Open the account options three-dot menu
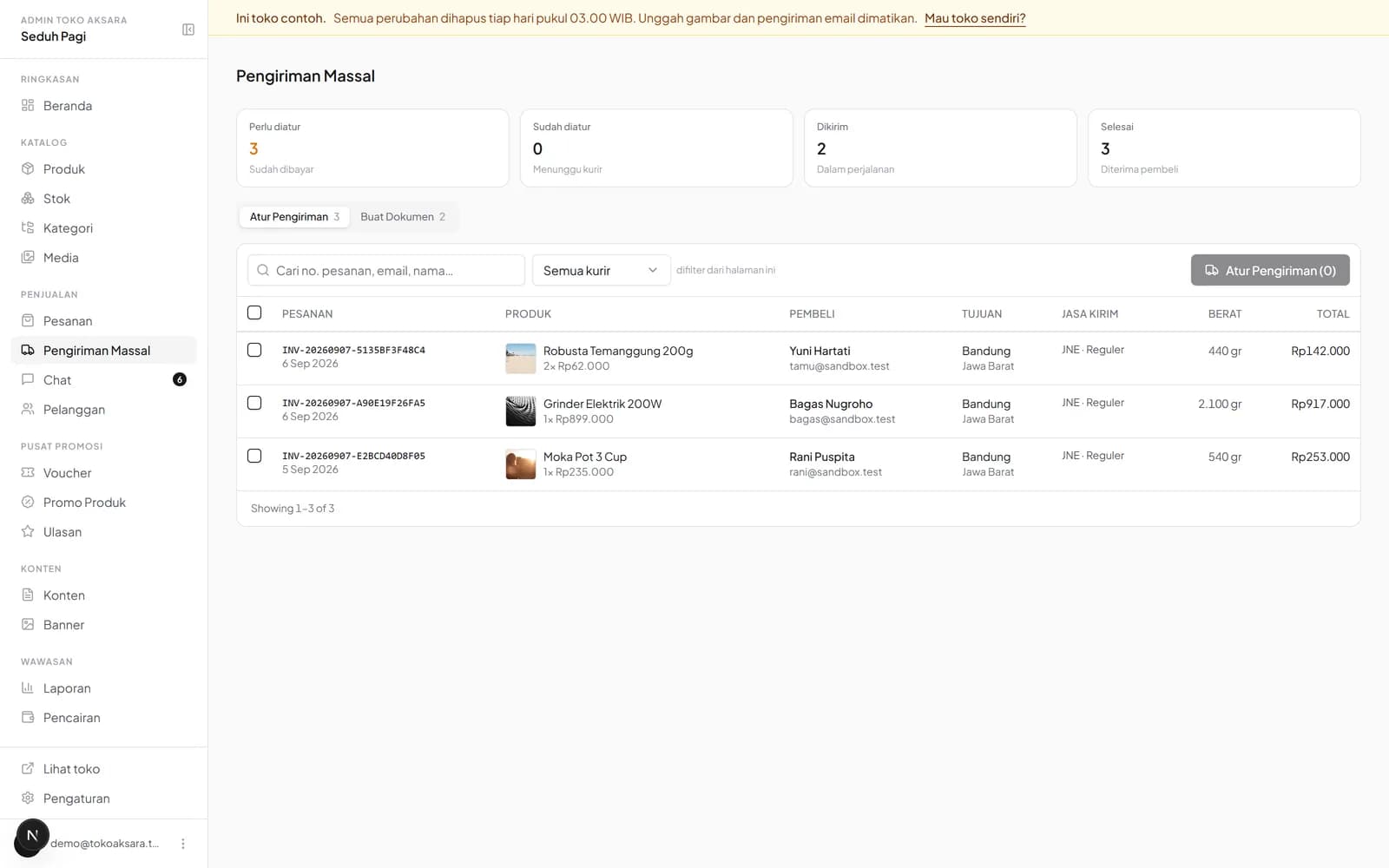 coord(182,844)
